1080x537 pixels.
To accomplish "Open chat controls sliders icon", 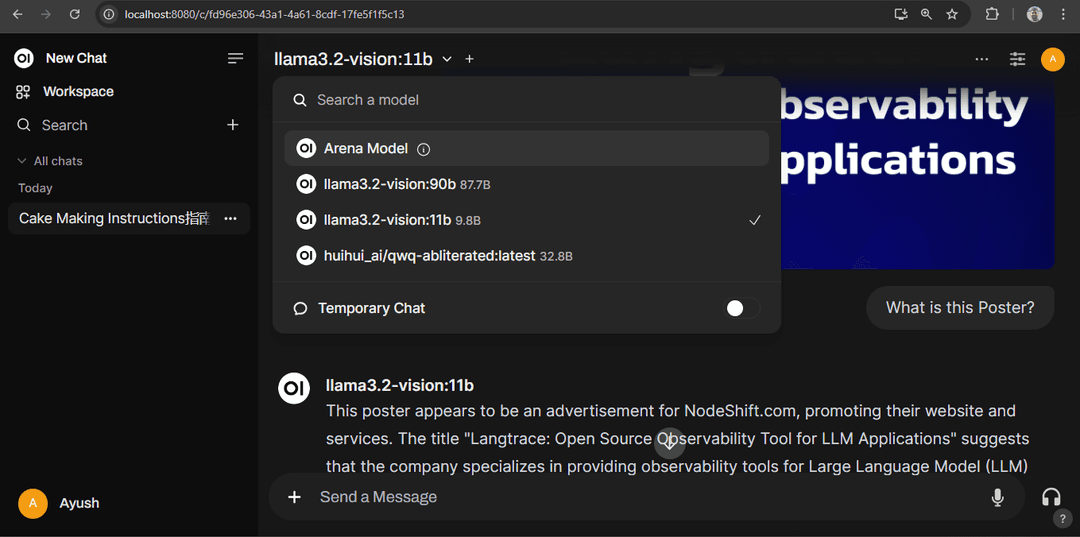I will (1017, 59).
